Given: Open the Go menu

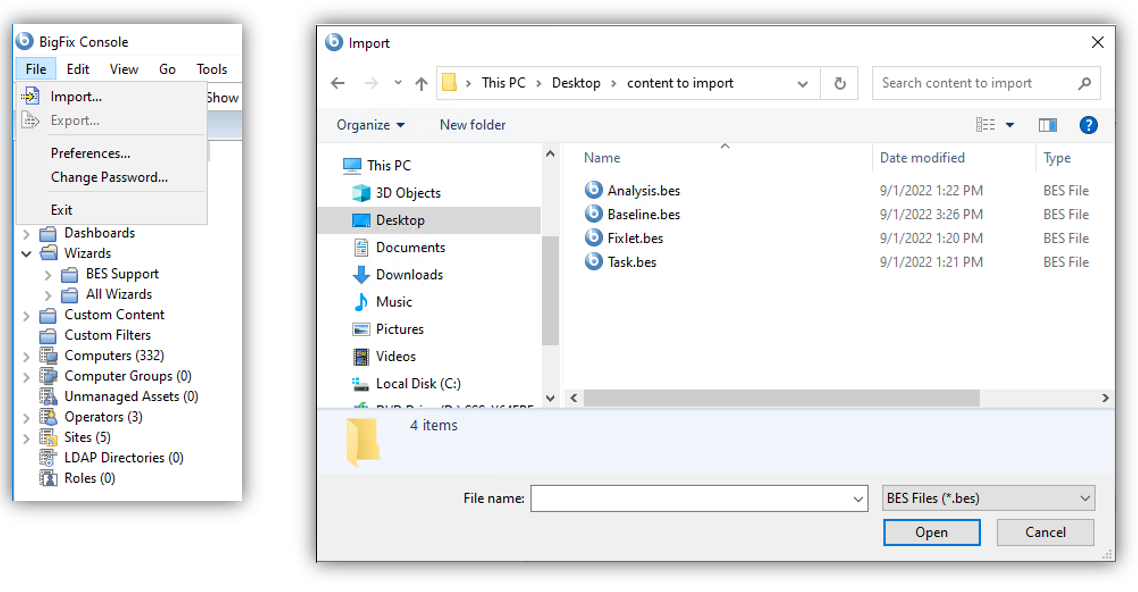Looking at the screenshot, I should pos(167,69).
